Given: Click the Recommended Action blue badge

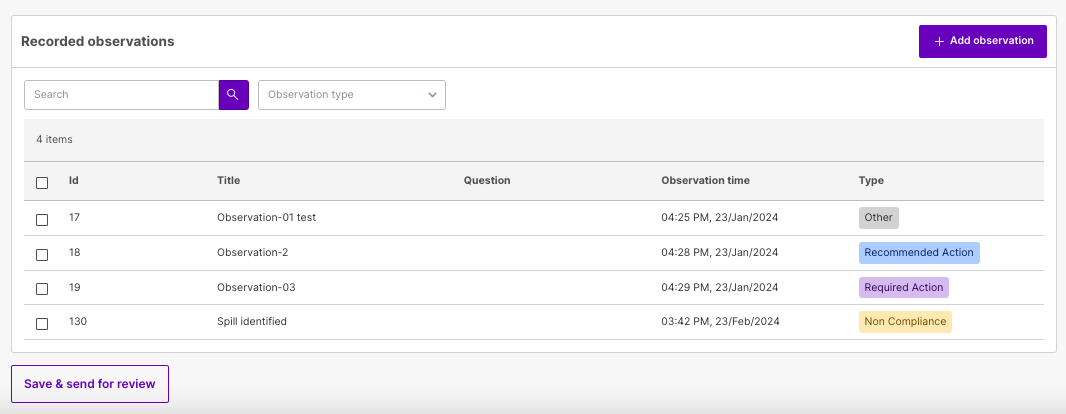Looking at the screenshot, I should click(919, 252).
